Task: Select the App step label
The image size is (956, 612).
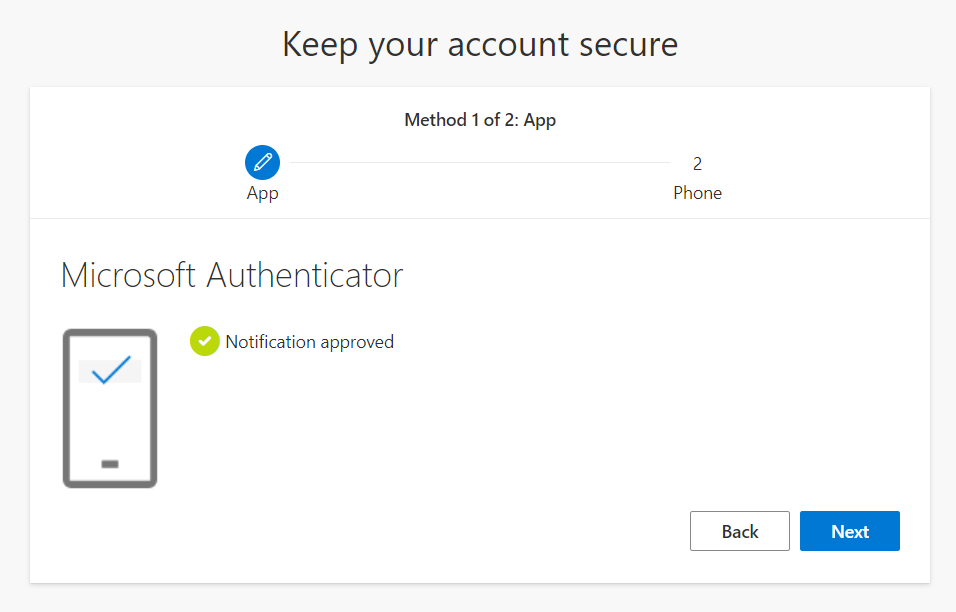Action: [262, 193]
